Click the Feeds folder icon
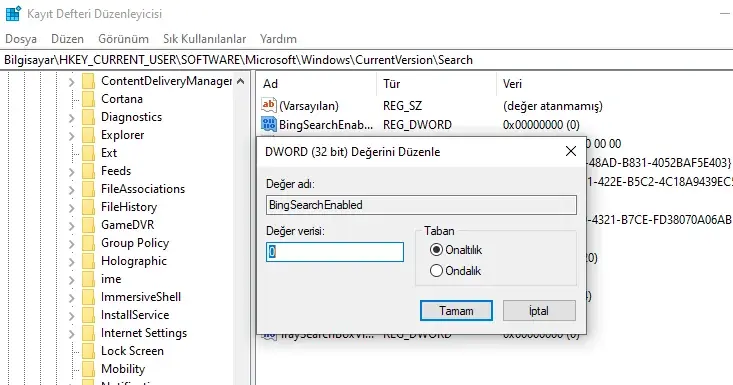This screenshot has width=733, height=385. [x=88, y=171]
